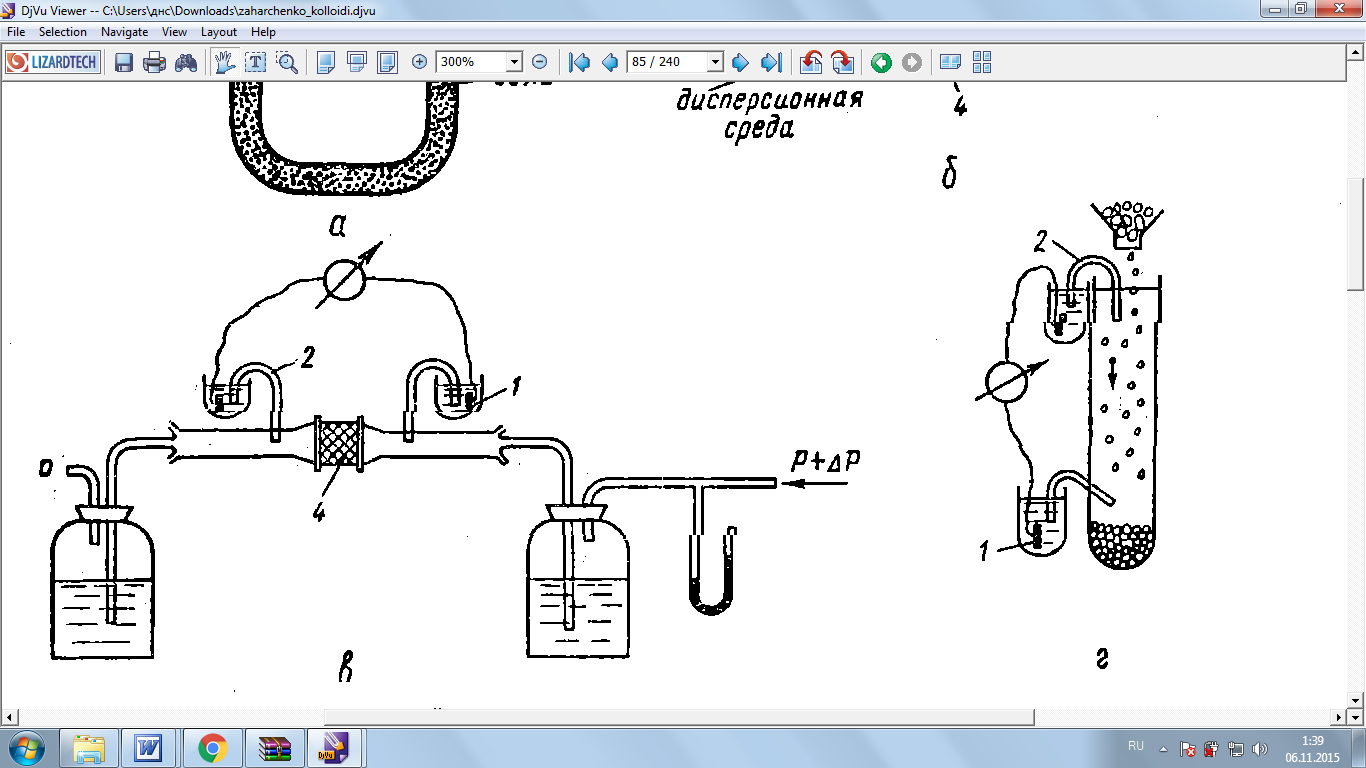The width and height of the screenshot is (1366, 768).
Task: Switch to the first page layout icon
Action: (x=326, y=62)
